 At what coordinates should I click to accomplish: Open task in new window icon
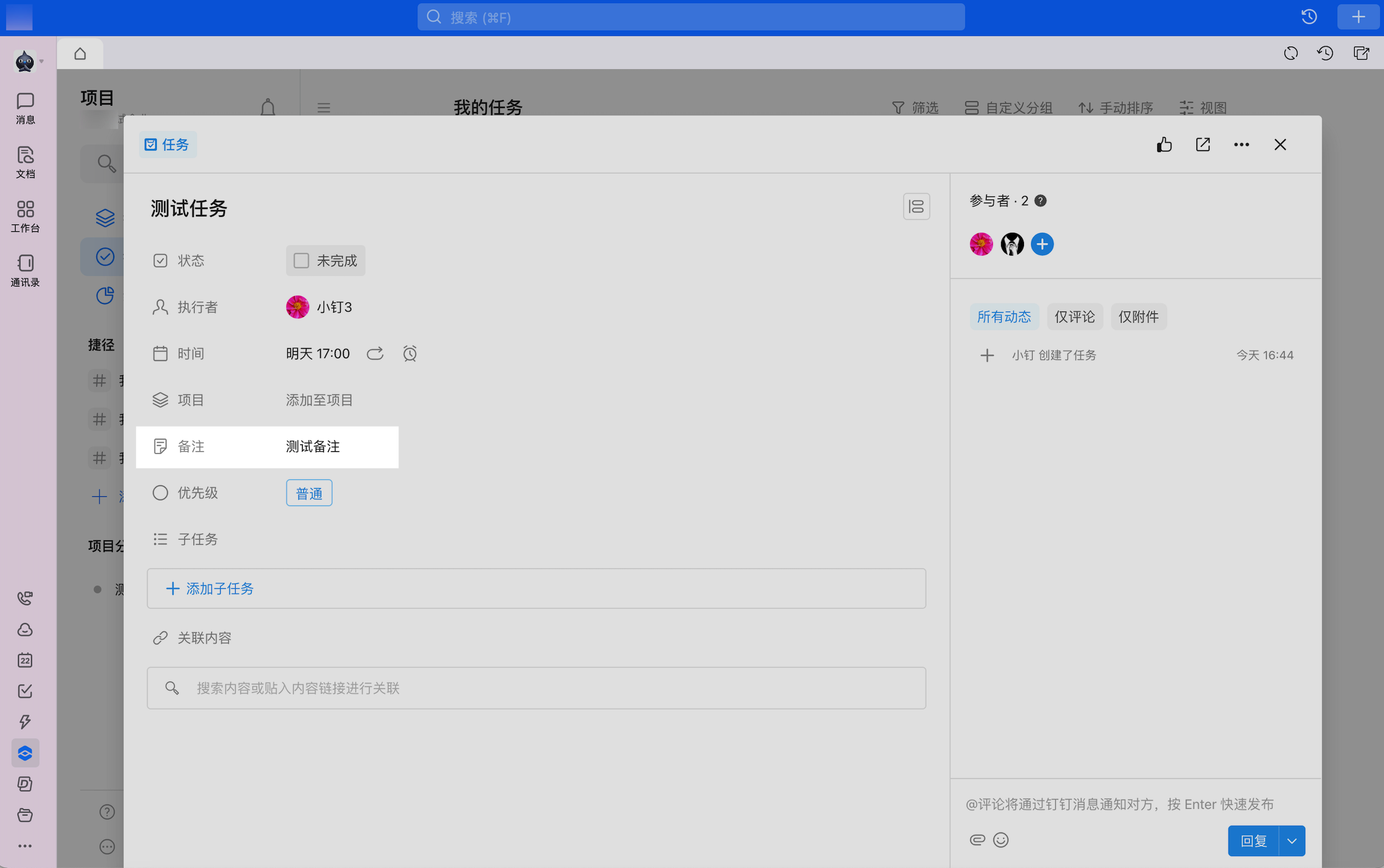1202,145
